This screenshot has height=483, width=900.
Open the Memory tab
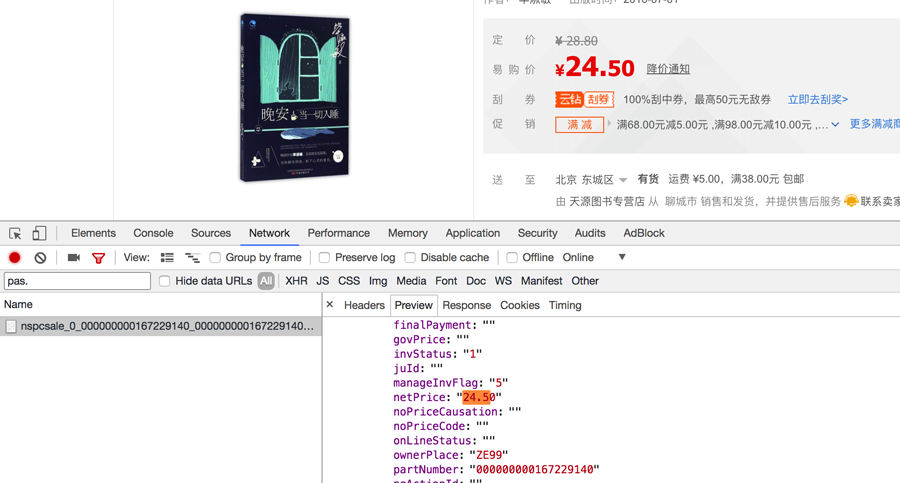tap(408, 233)
